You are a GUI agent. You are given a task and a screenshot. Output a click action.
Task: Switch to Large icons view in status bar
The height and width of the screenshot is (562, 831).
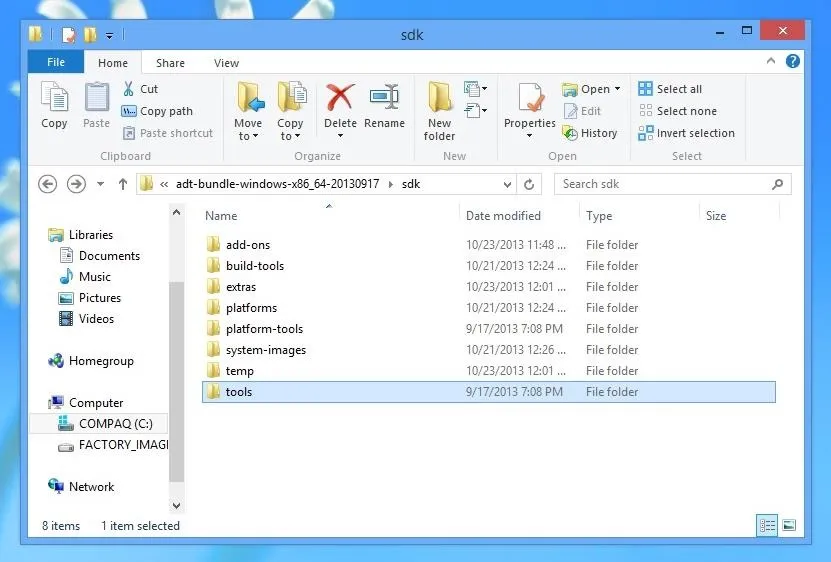[x=789, y=525]
